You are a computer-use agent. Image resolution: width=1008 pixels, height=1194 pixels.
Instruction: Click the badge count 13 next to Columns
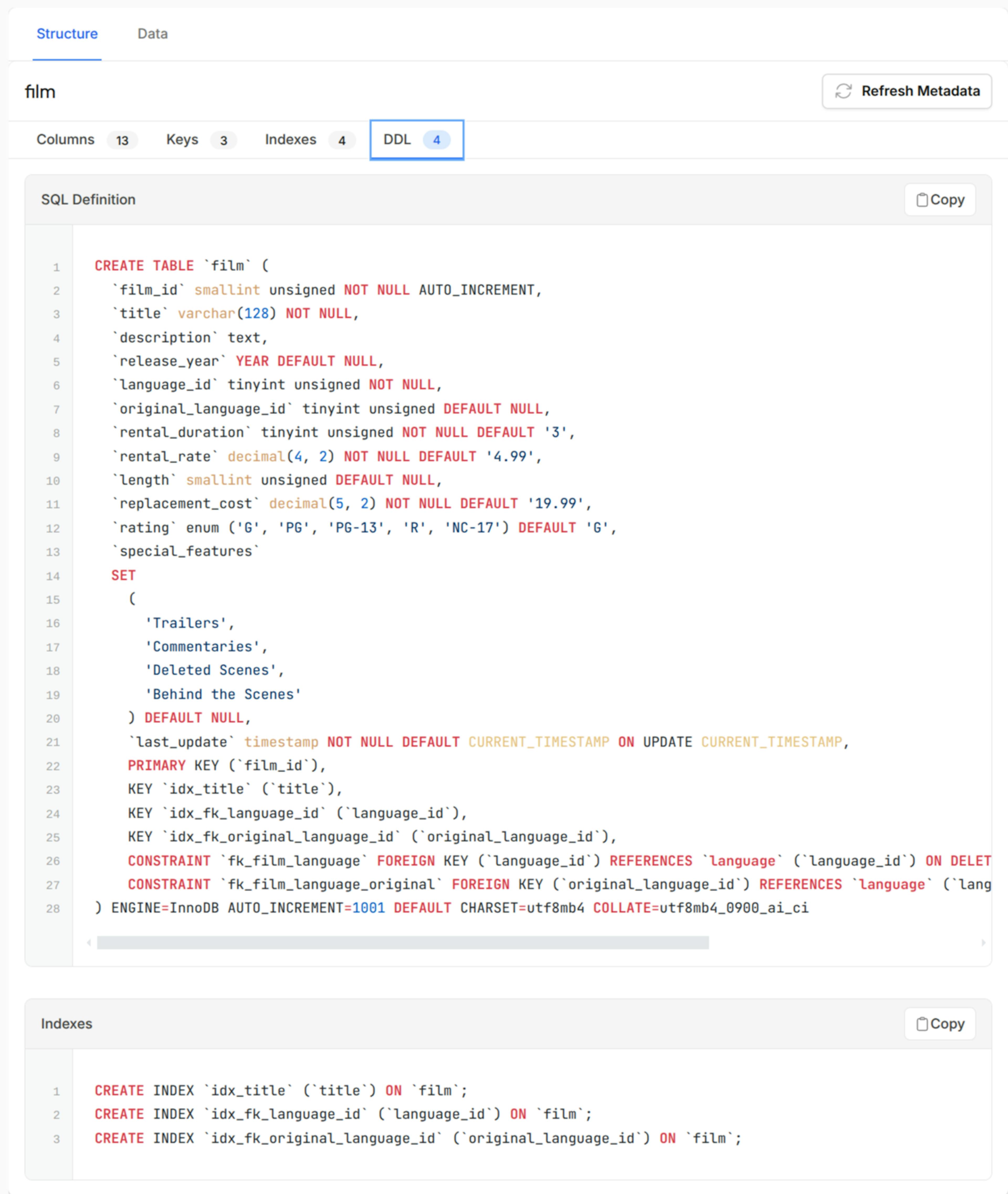(122, 140)
